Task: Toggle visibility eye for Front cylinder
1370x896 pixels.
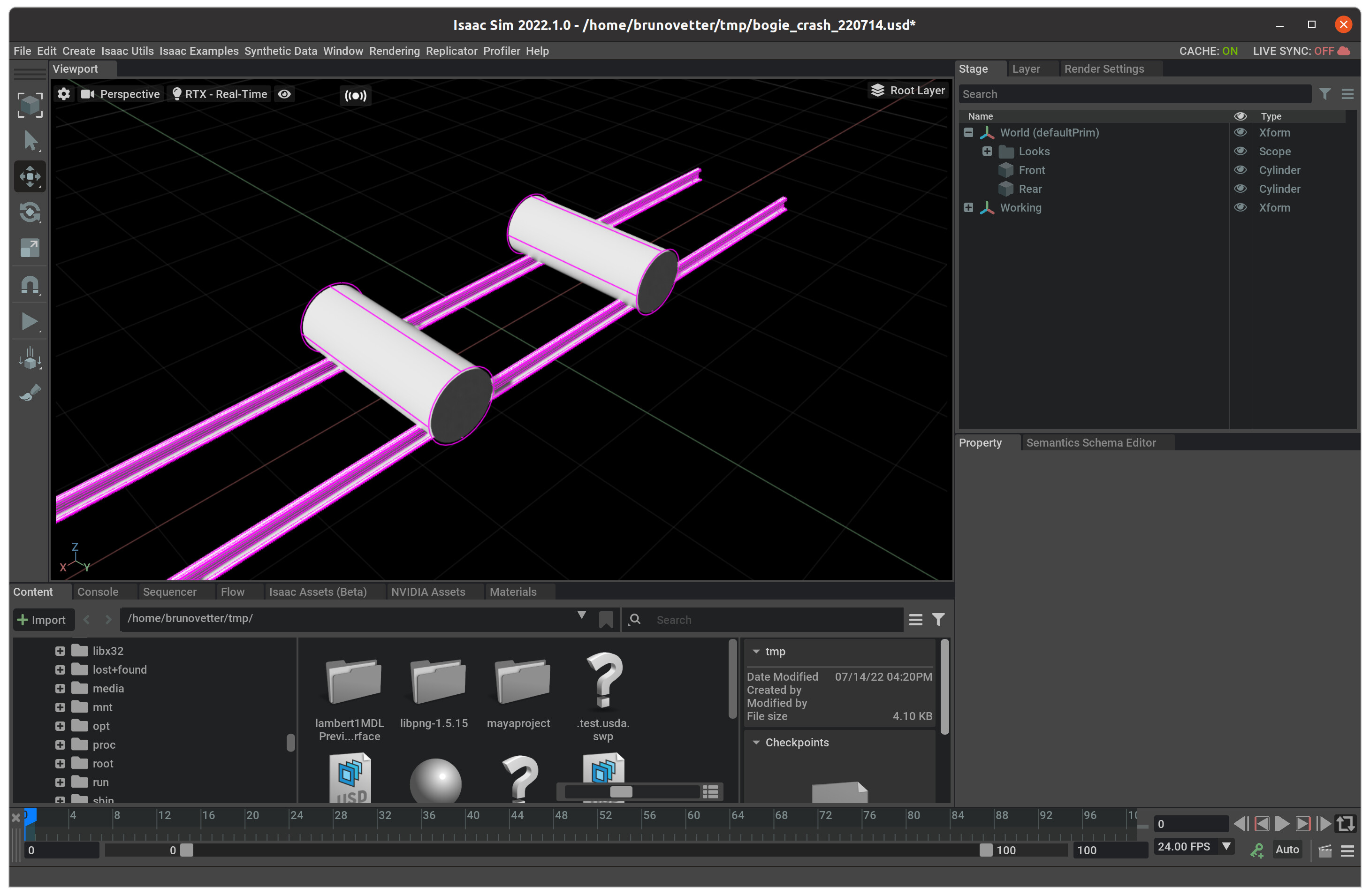Action: tap(1240, 170)
